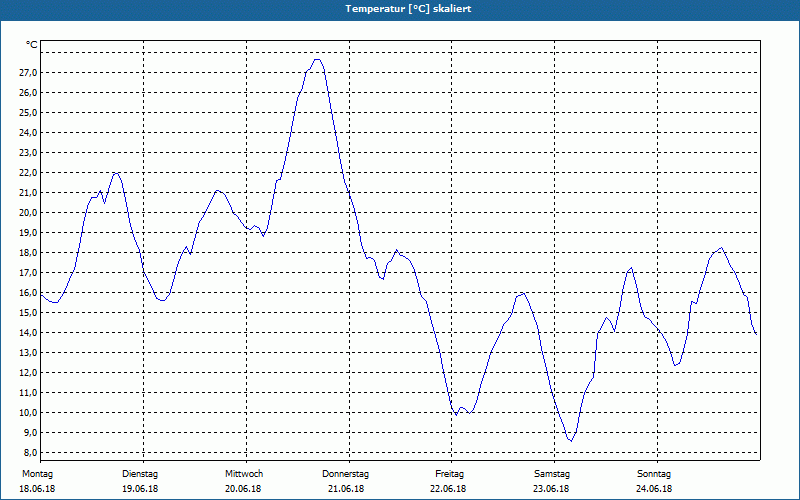Click the date 20.06.18
The image size is (800, 500).
coord(243,489)
